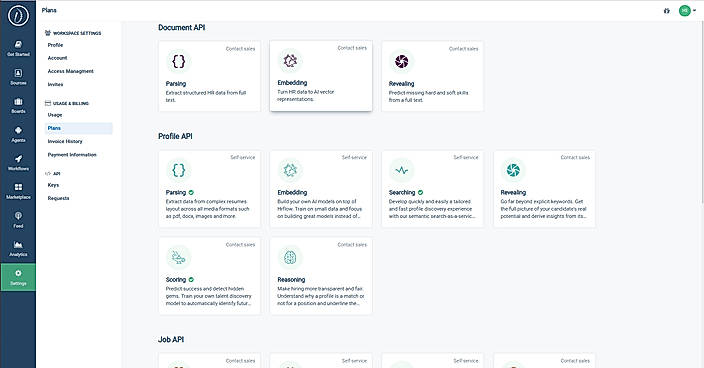The width and height of the screenshot is (704, 368).
Task: Click the Workspace Settings group header
Action: (73, 33)
